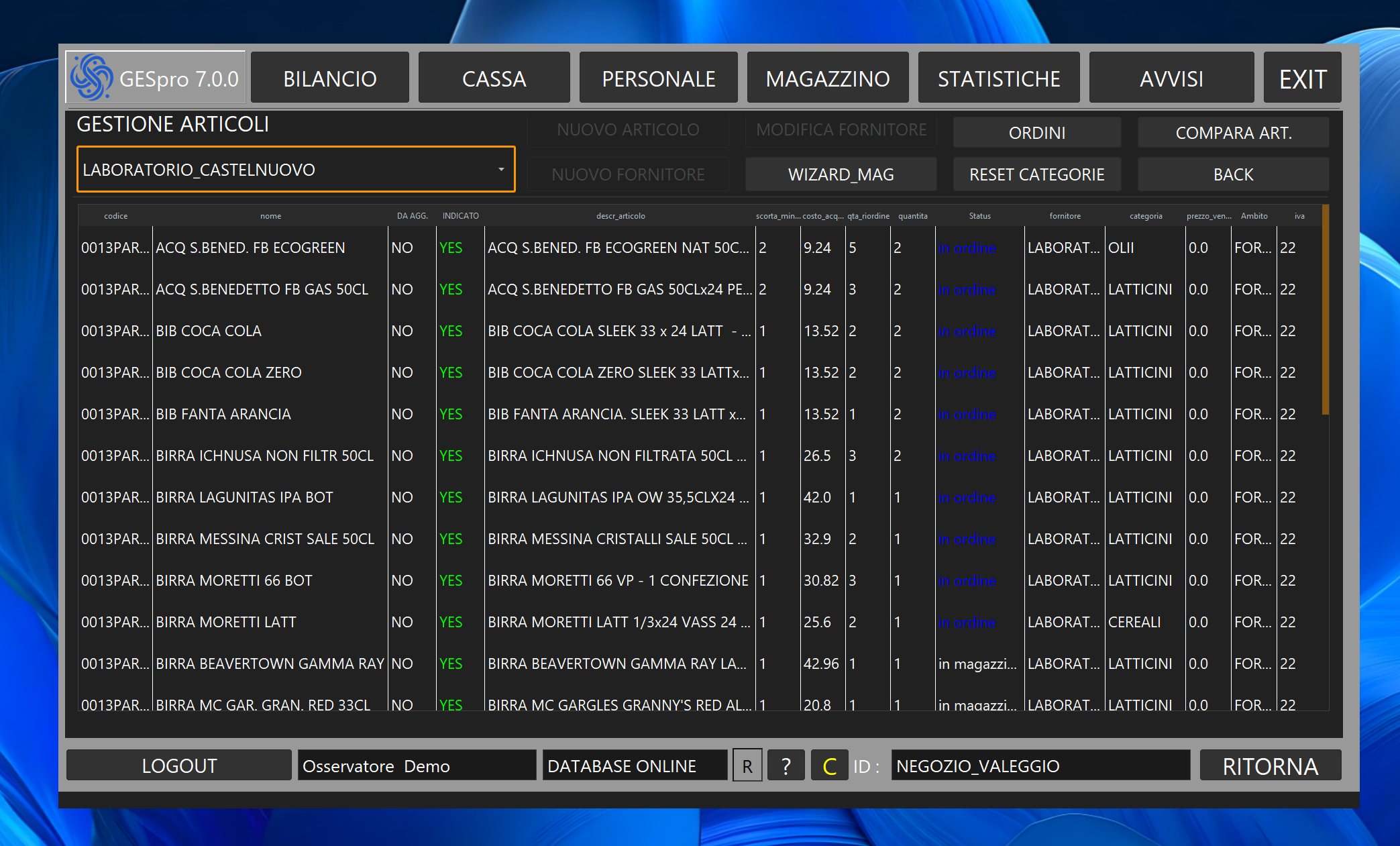Click the R button in status bar
The image size is (1400, 846).
point(747,765)
